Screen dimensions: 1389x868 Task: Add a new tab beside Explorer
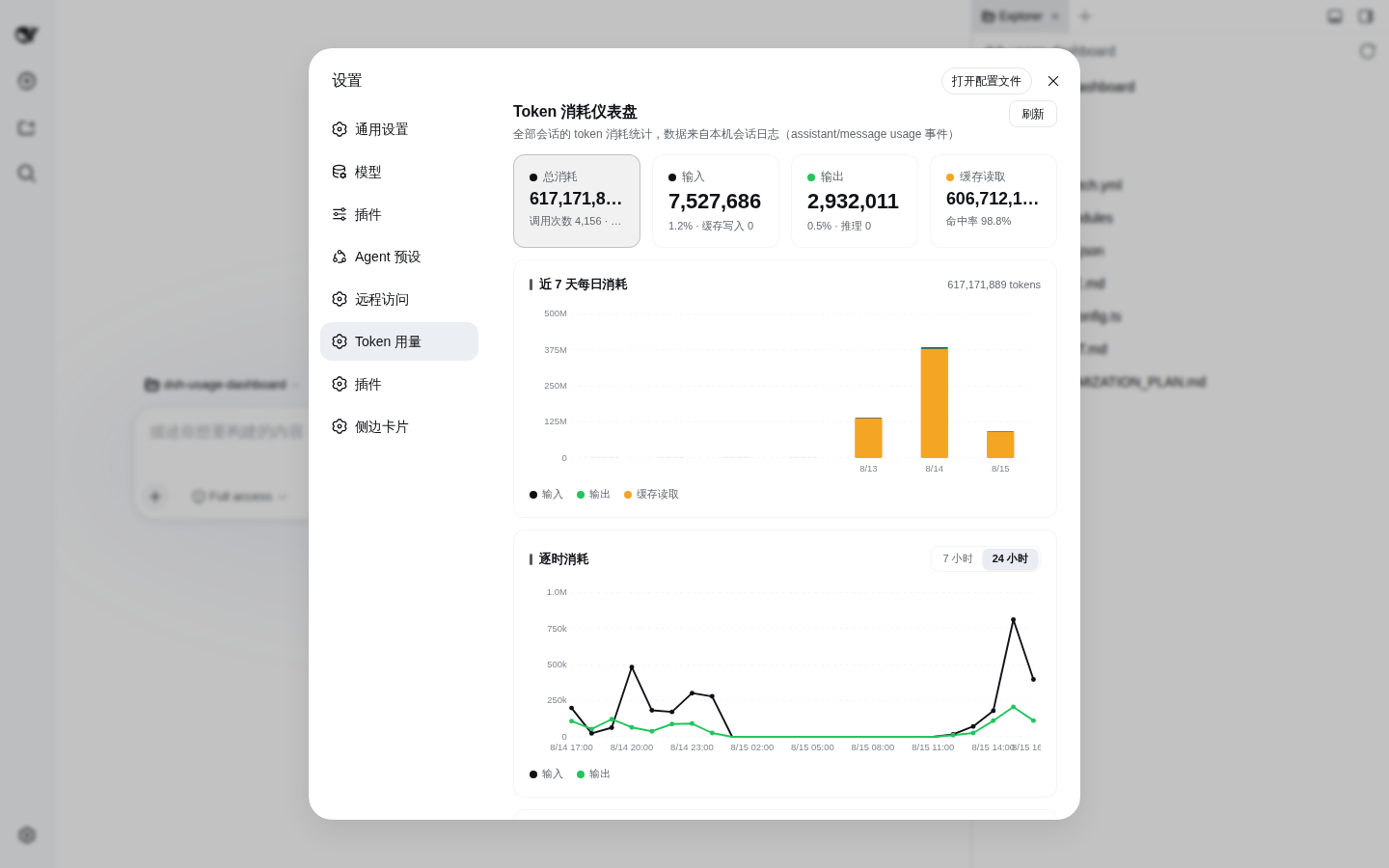click(x=1085, y=16)
